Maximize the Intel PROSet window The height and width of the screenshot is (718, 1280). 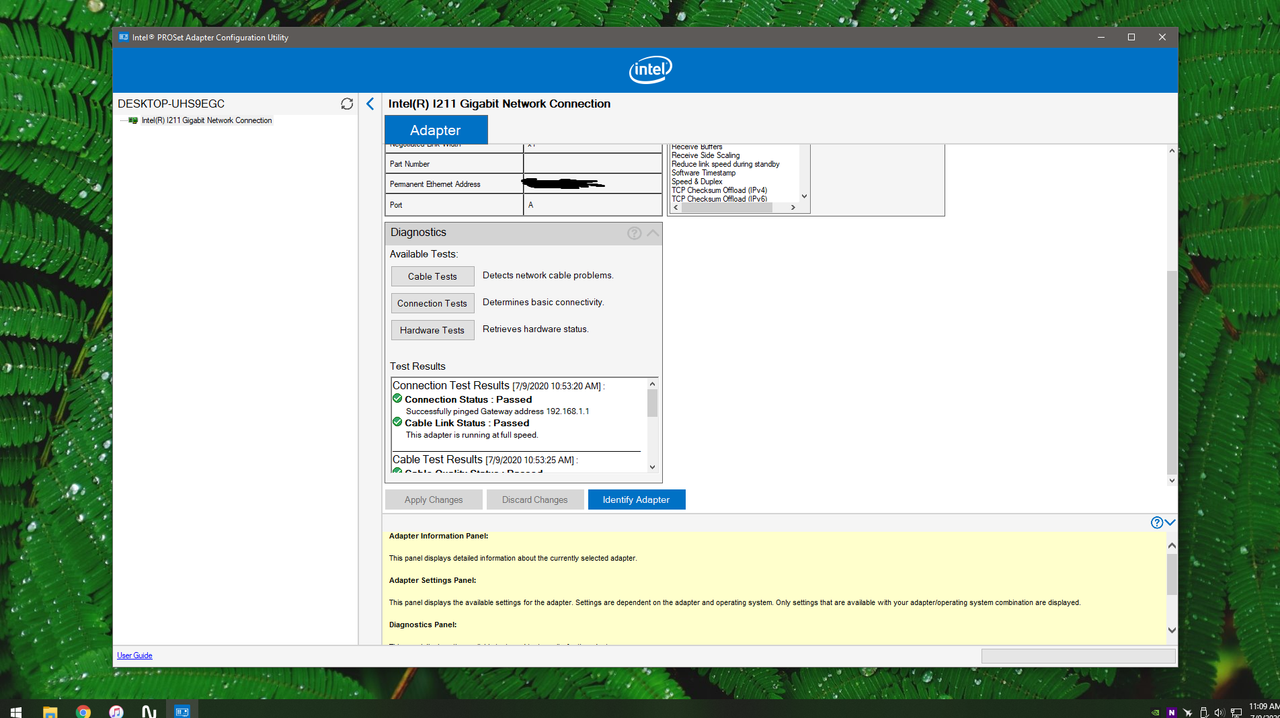(1131, 37)
